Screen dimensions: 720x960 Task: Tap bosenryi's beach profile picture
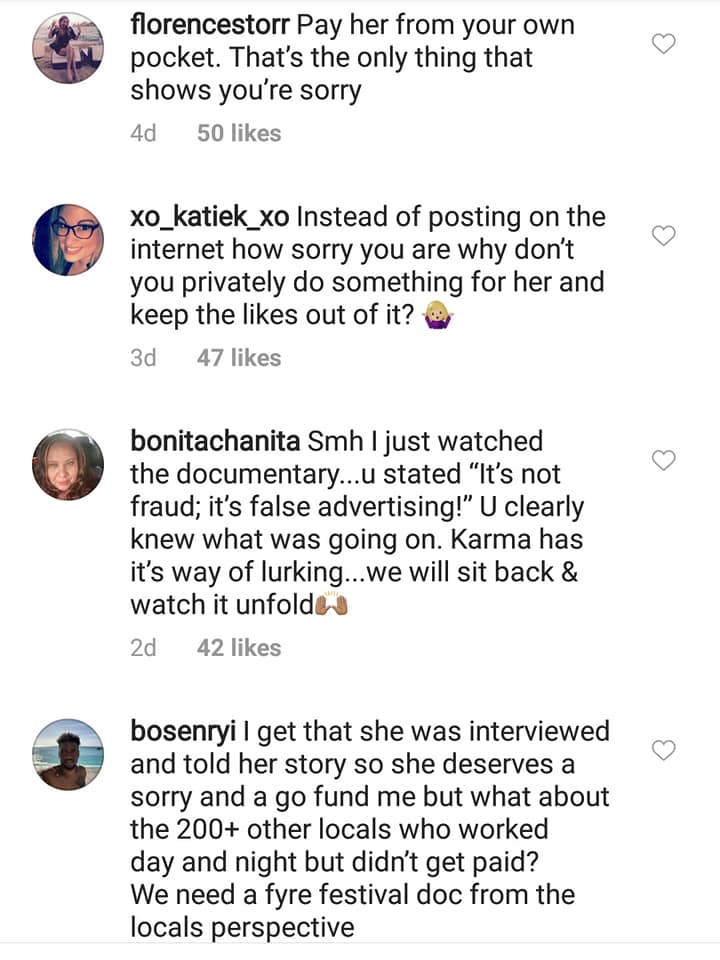click(68, 755)
